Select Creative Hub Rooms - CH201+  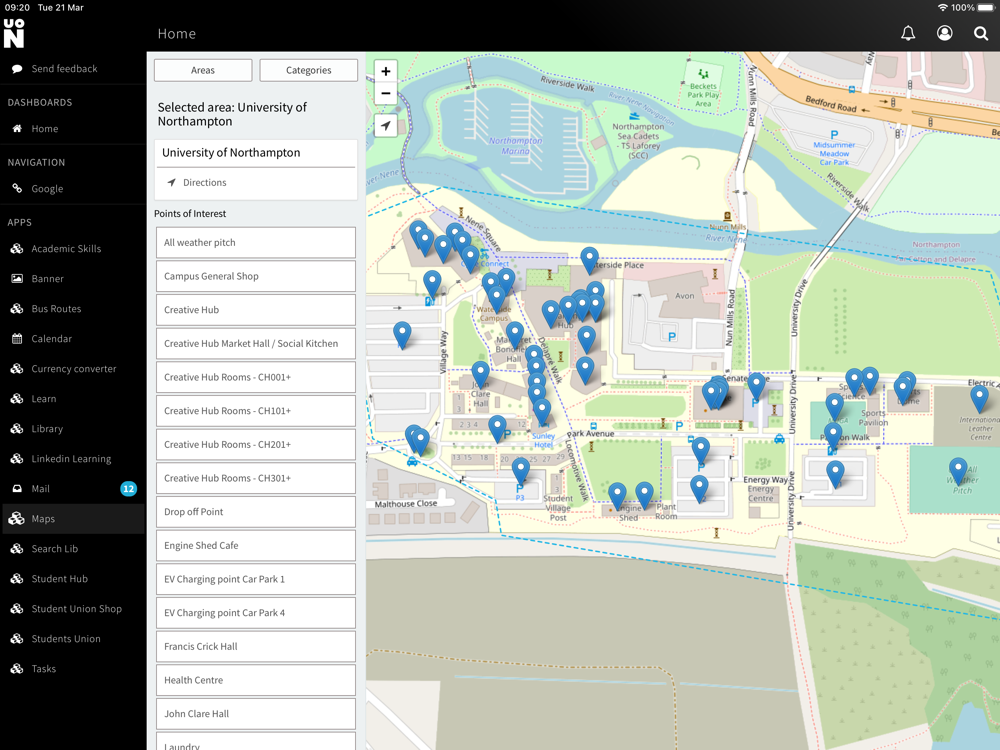(256, 445)
